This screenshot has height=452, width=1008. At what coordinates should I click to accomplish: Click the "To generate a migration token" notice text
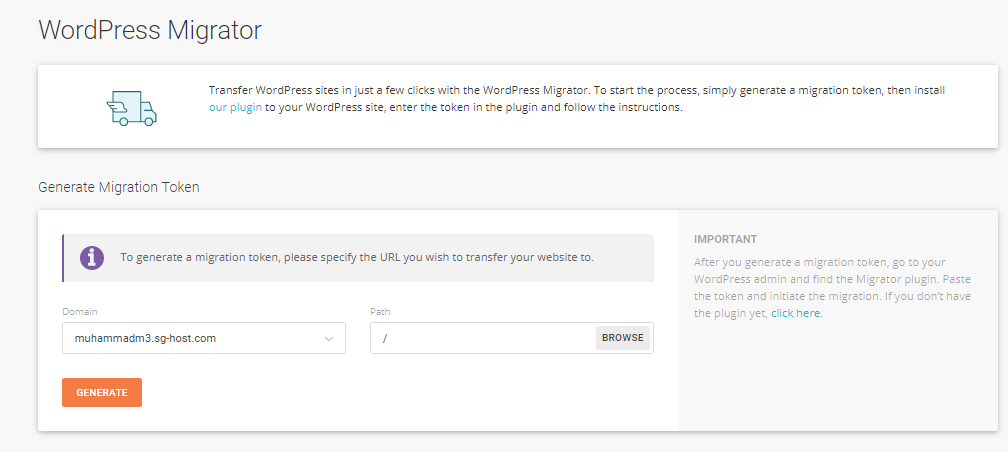pos(357,257)
